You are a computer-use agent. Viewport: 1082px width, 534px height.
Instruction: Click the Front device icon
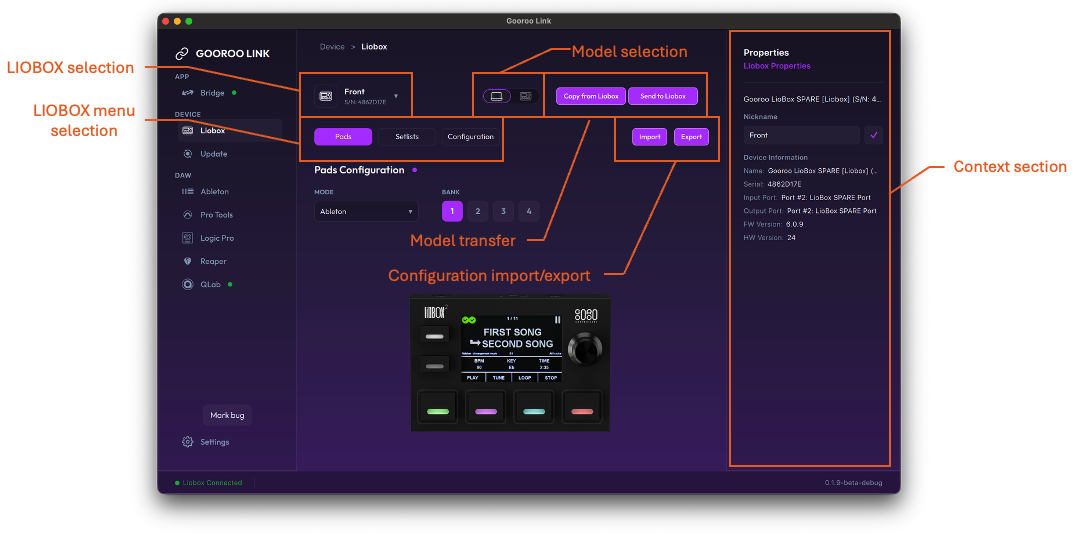(x=326, y=96)
